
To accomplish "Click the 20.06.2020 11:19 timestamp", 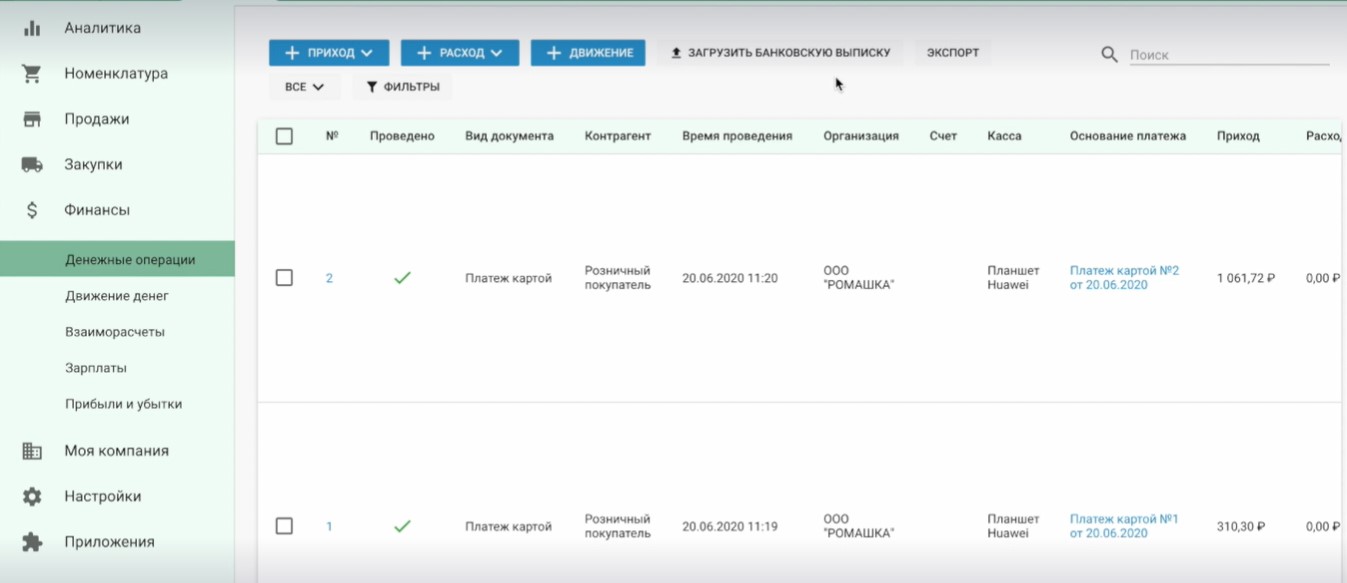I will (730, 526).
